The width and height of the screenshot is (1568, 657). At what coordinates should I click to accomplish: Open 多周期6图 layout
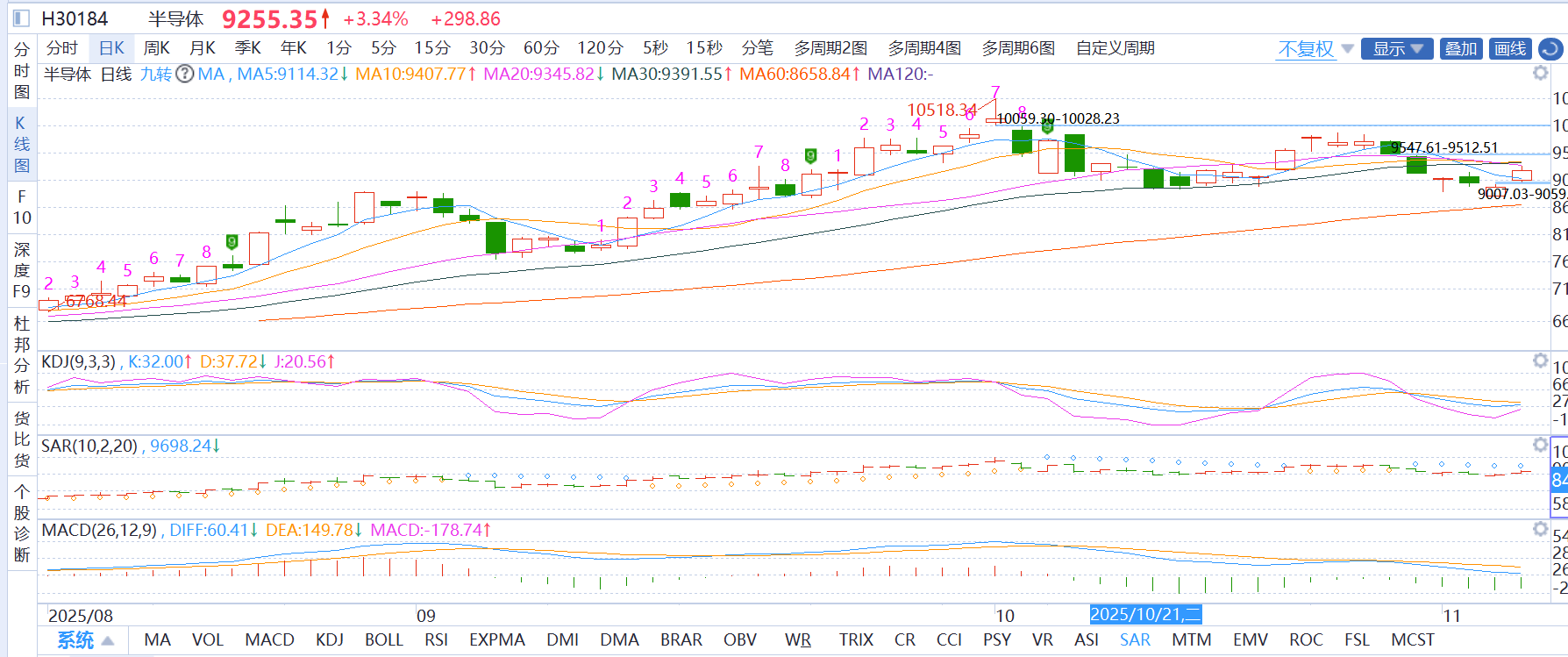(1018, 48)
